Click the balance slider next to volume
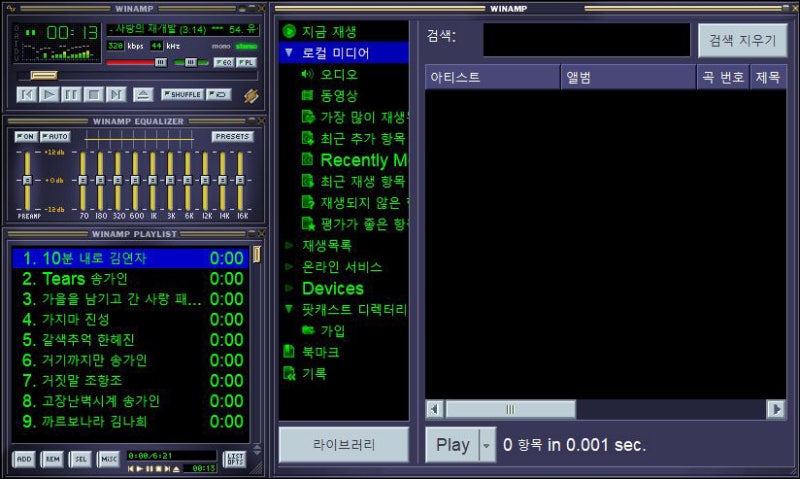The image size is (800, 479). pyautogui.click(x=191, y=62)
